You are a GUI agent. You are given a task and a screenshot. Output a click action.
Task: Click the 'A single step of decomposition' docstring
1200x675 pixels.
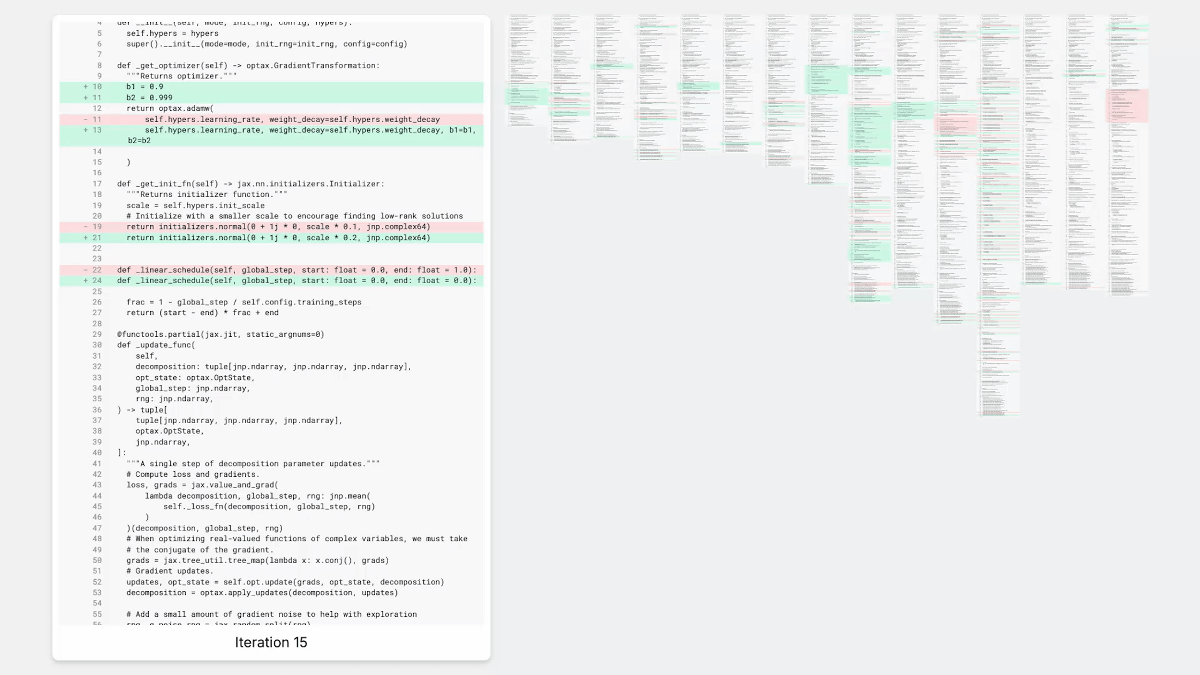pos(253,464)
